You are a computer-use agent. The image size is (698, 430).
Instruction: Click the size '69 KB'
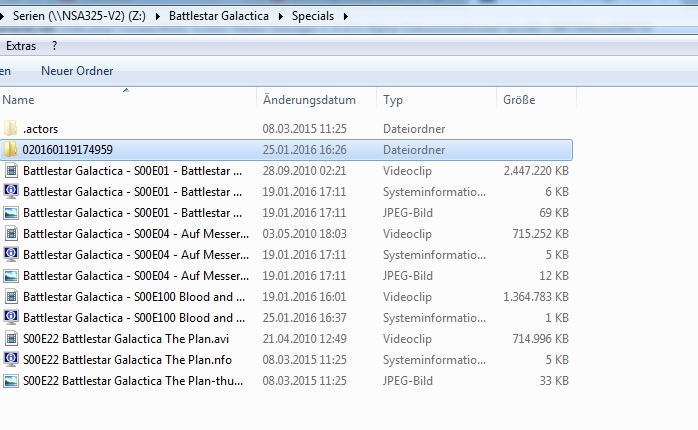554,213
